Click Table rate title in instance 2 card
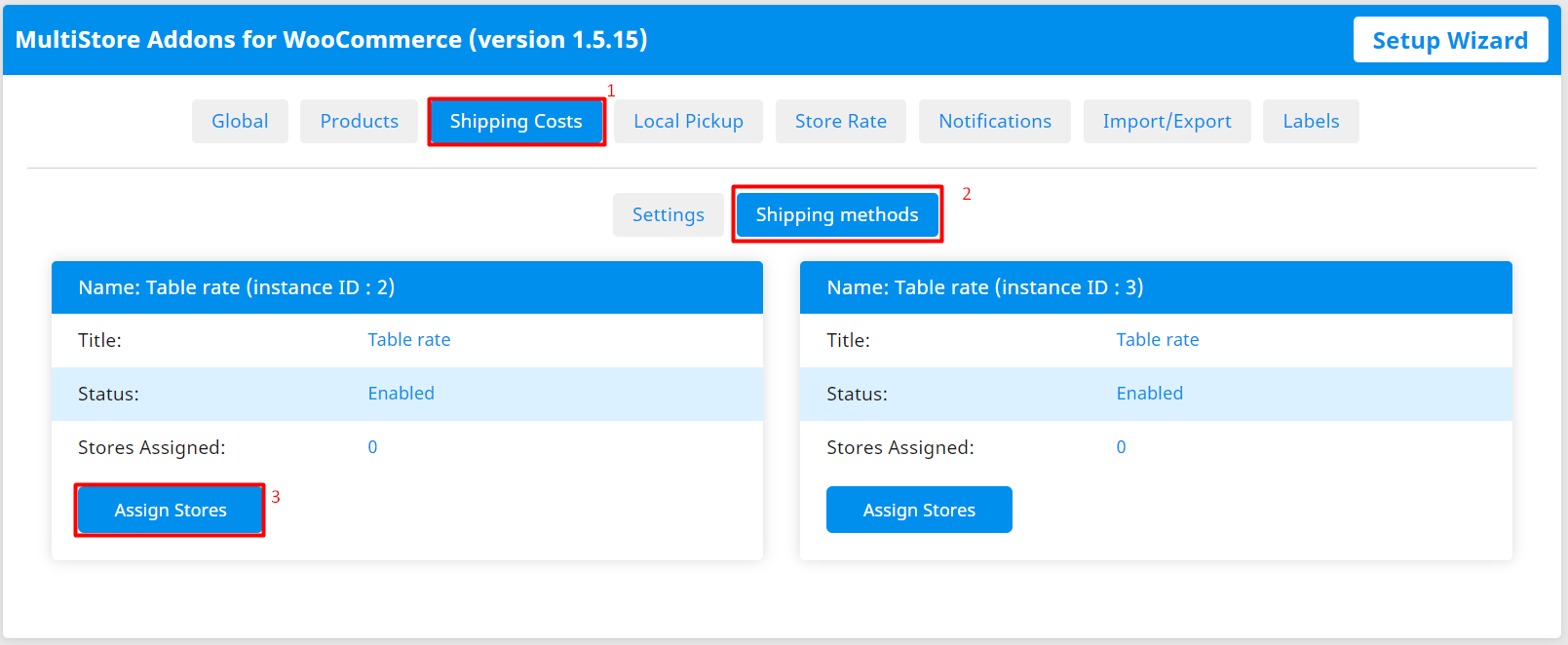The width and height of the screenshot is (1568, 645). (409, 340)
